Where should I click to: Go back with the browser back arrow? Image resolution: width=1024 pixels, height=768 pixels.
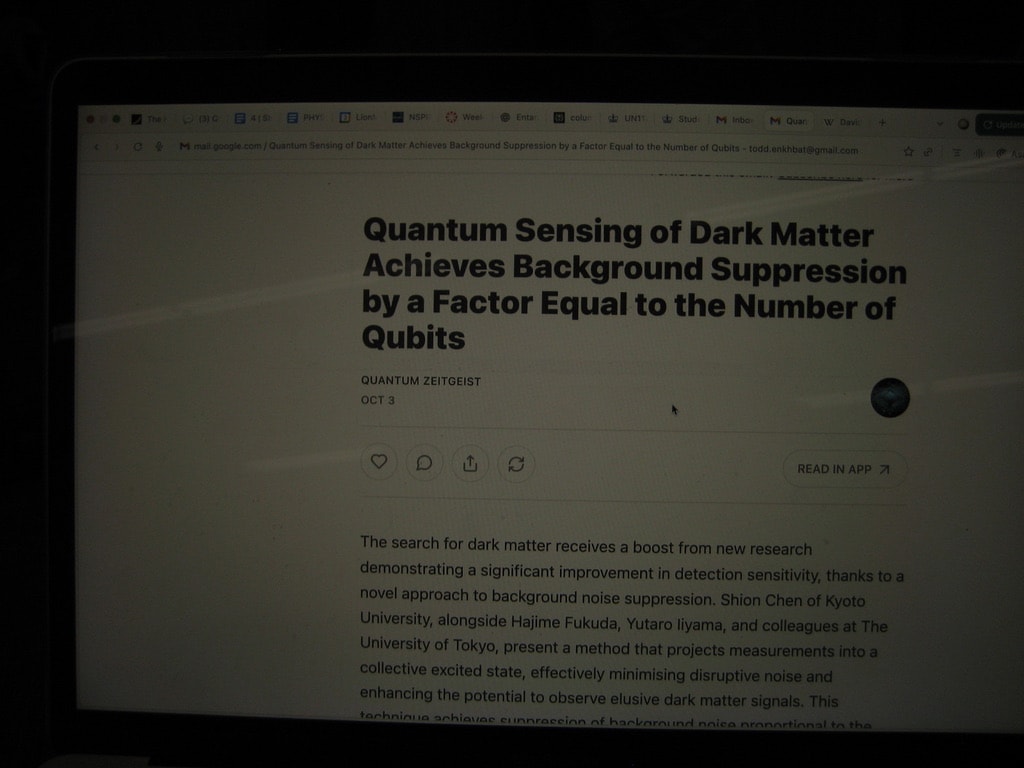tap(96, 147)
